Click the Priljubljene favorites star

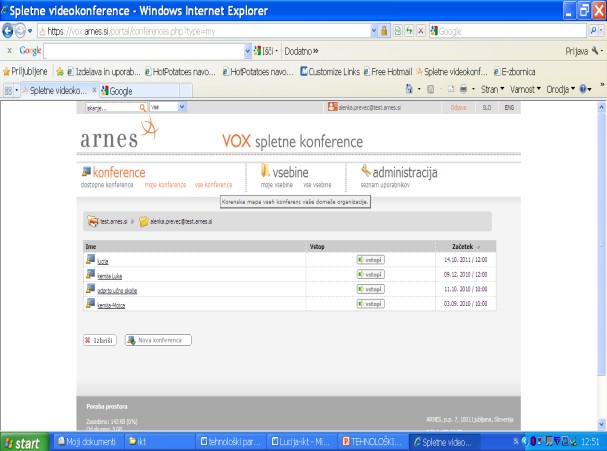tap(8, 72)
